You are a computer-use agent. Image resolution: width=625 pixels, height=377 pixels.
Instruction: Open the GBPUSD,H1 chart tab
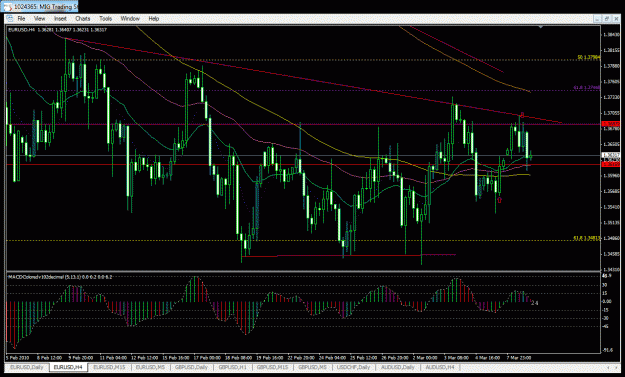233,367
